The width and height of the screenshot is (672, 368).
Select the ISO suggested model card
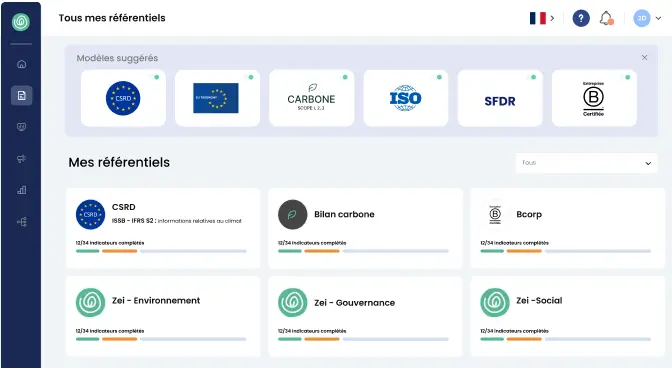coord(405,98)
